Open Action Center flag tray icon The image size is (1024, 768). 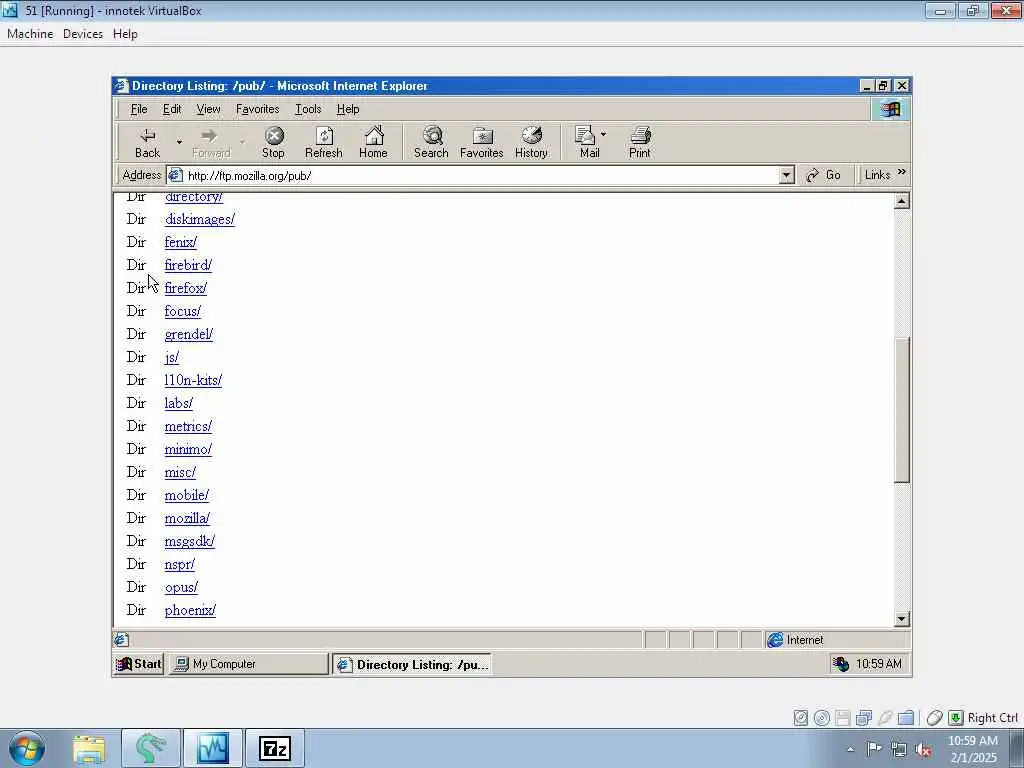pos(874,748)
